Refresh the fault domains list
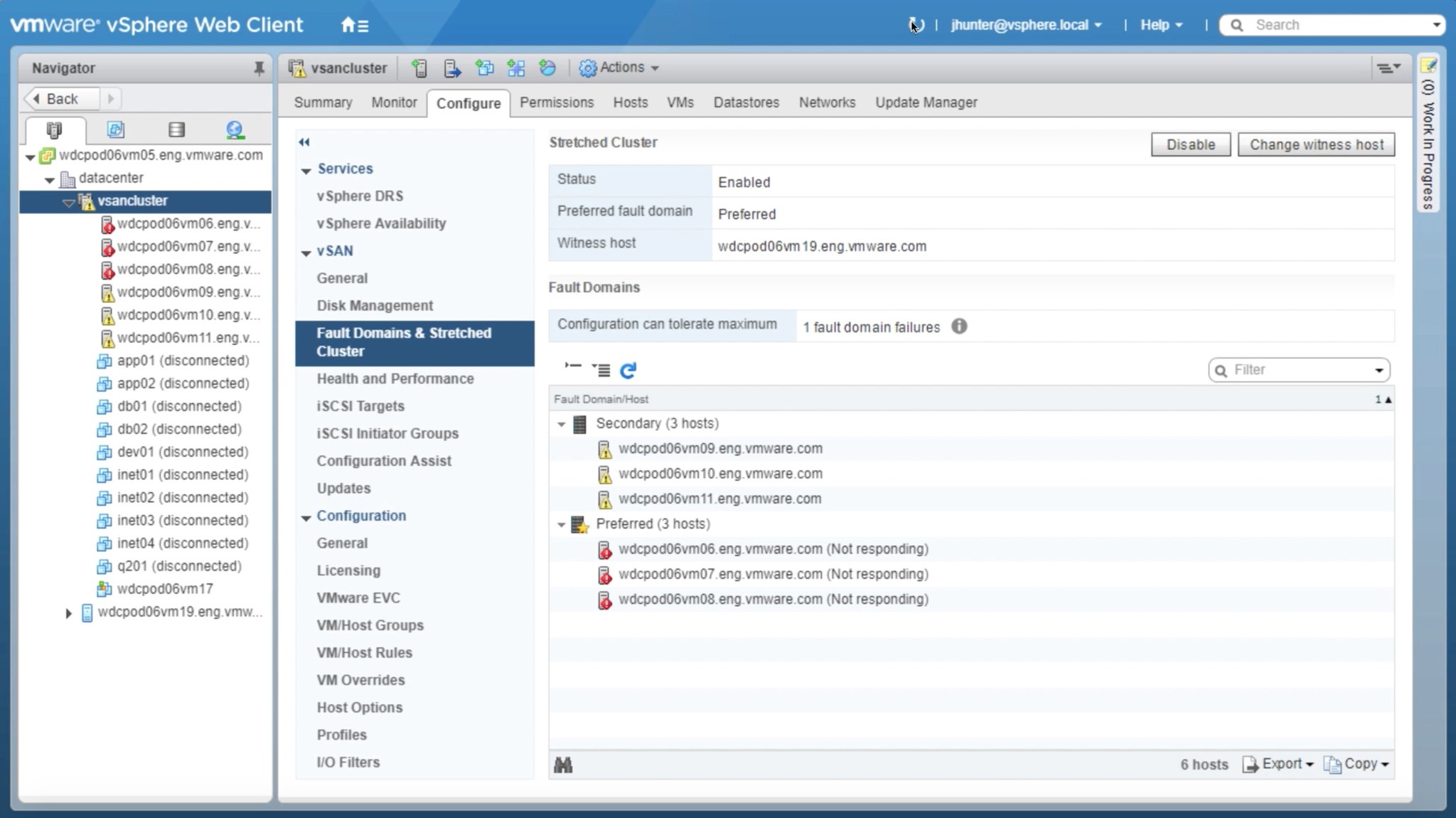 628,370
